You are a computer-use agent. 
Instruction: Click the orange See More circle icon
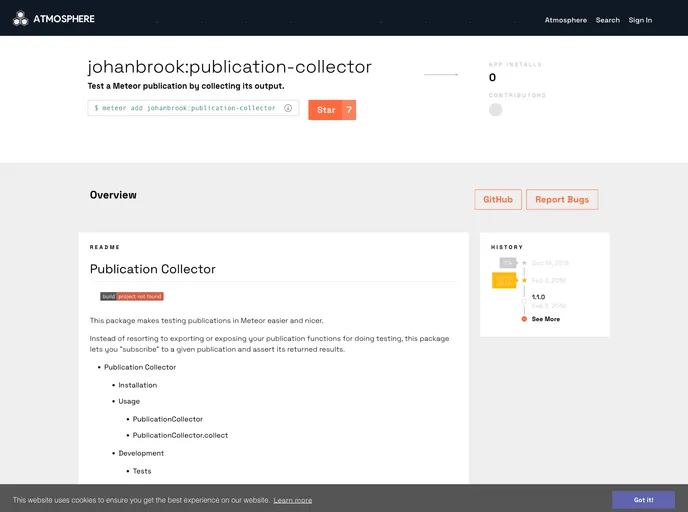point(524,319)
